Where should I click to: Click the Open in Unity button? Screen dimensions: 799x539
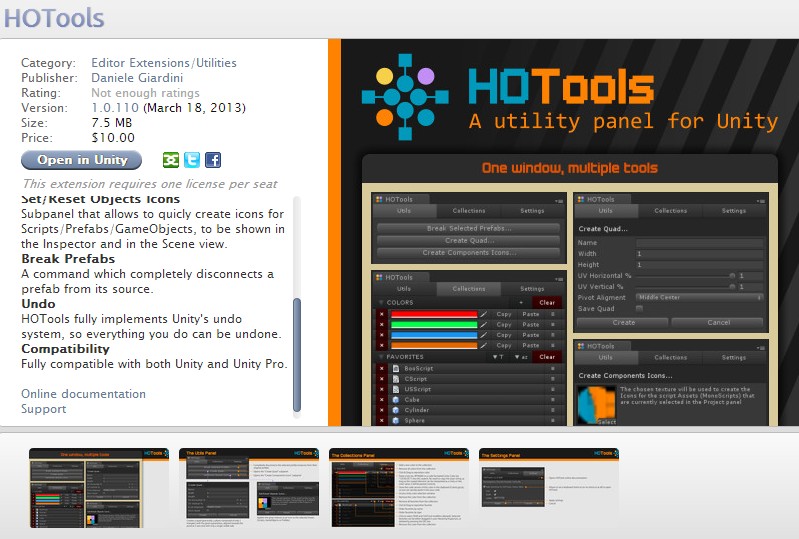click(x=82, y=160)
